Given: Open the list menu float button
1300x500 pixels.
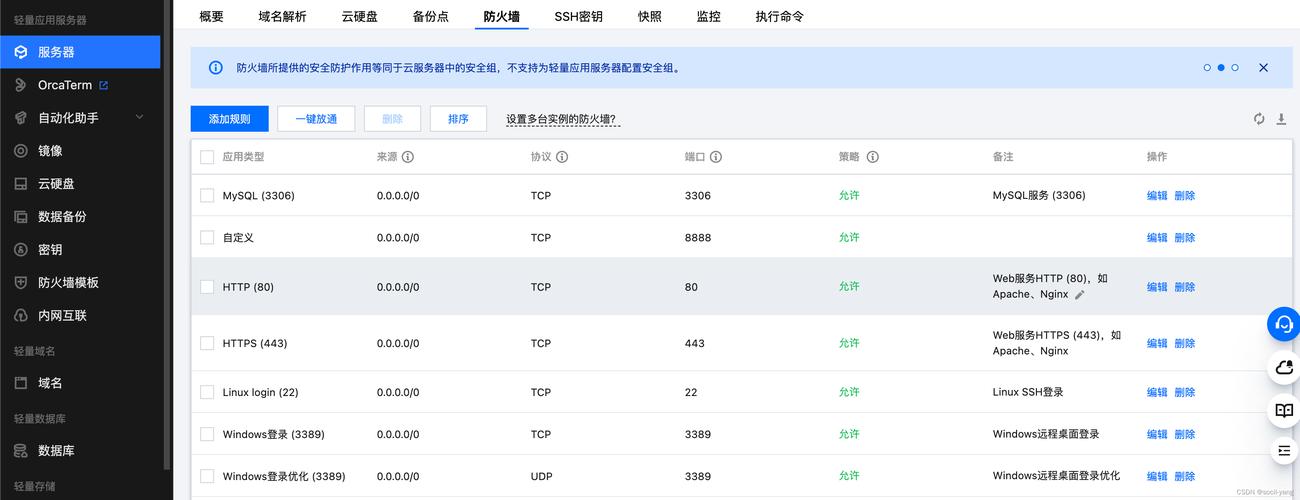Looking at the screenshot, I should click(x=1284, y=451).
